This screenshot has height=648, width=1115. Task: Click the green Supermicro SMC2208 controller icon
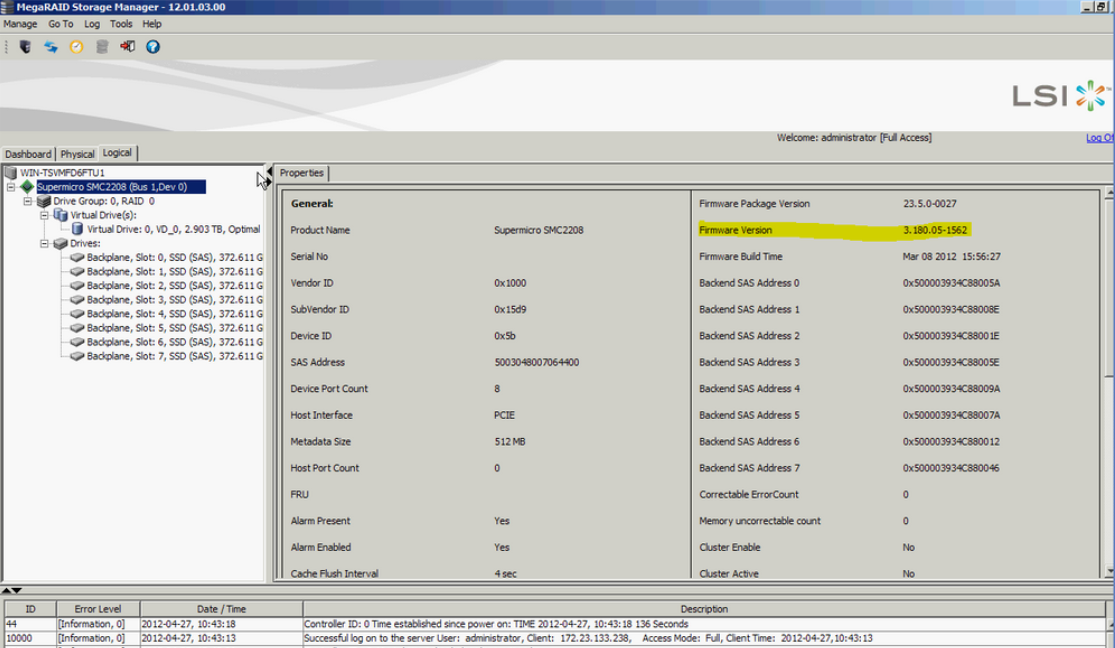[27, 187]
